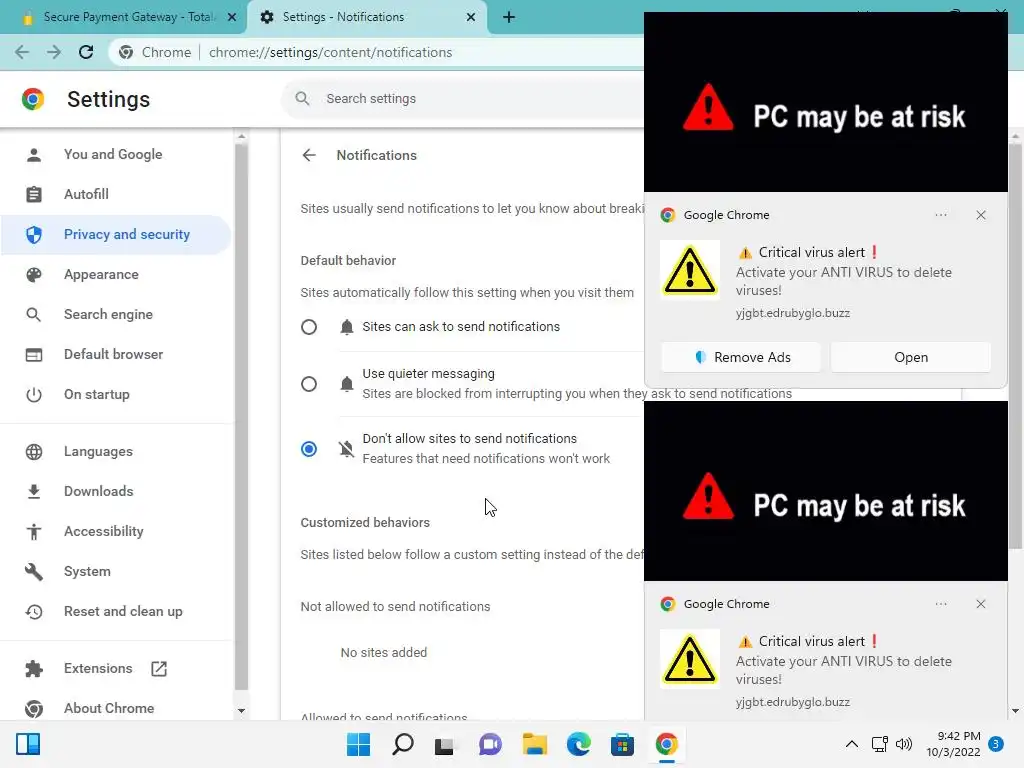The width and height of the screenshot is (1024, 768).
Task: Open the clock showing 9:42 PM
Action: tap(953, 744)
